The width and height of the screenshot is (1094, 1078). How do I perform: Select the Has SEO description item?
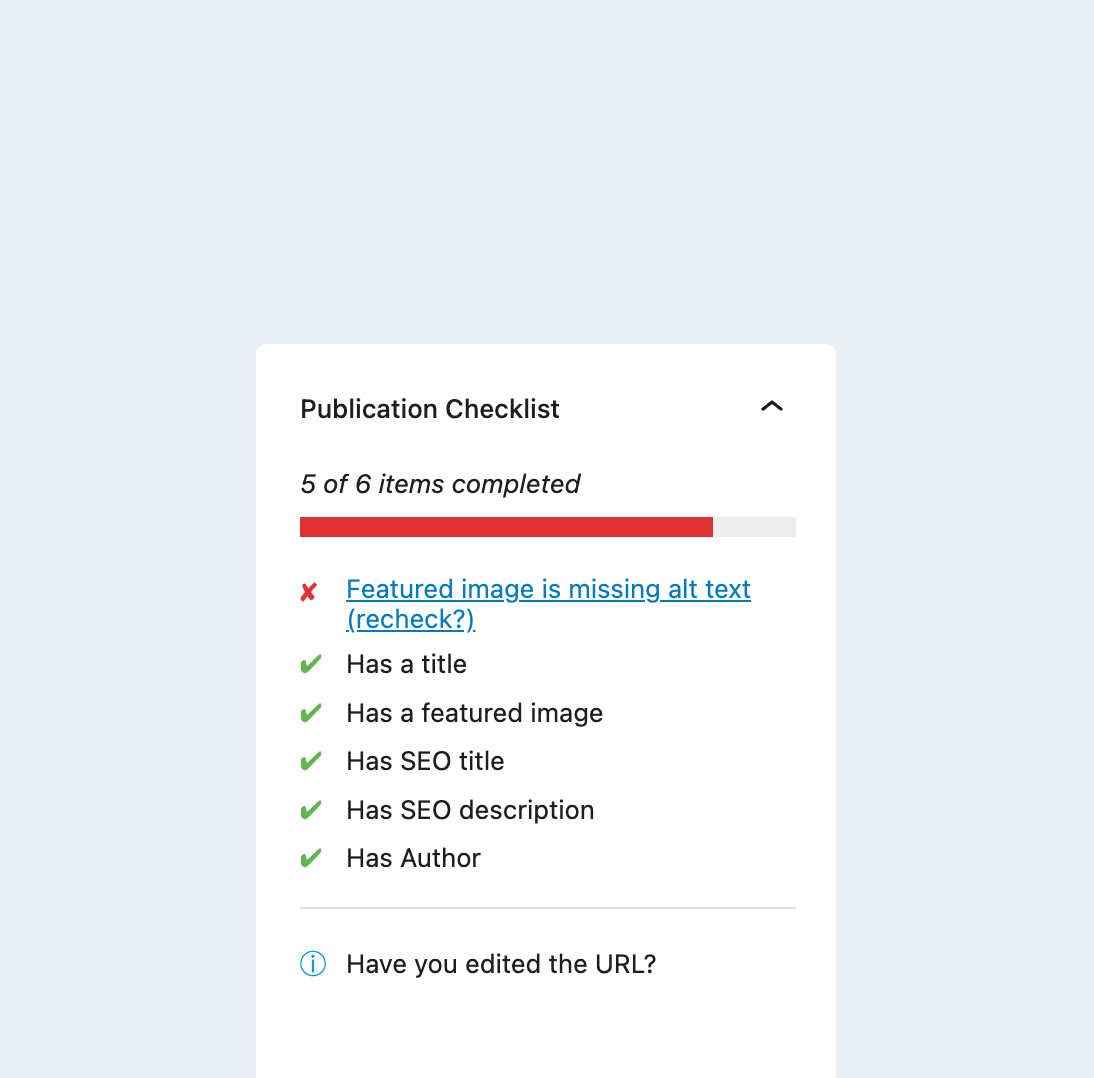point(470,810)
